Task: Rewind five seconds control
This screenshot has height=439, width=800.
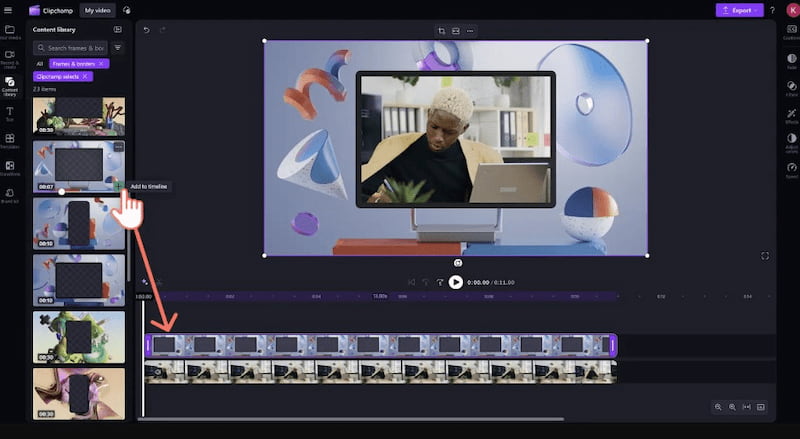Action: 426,282
